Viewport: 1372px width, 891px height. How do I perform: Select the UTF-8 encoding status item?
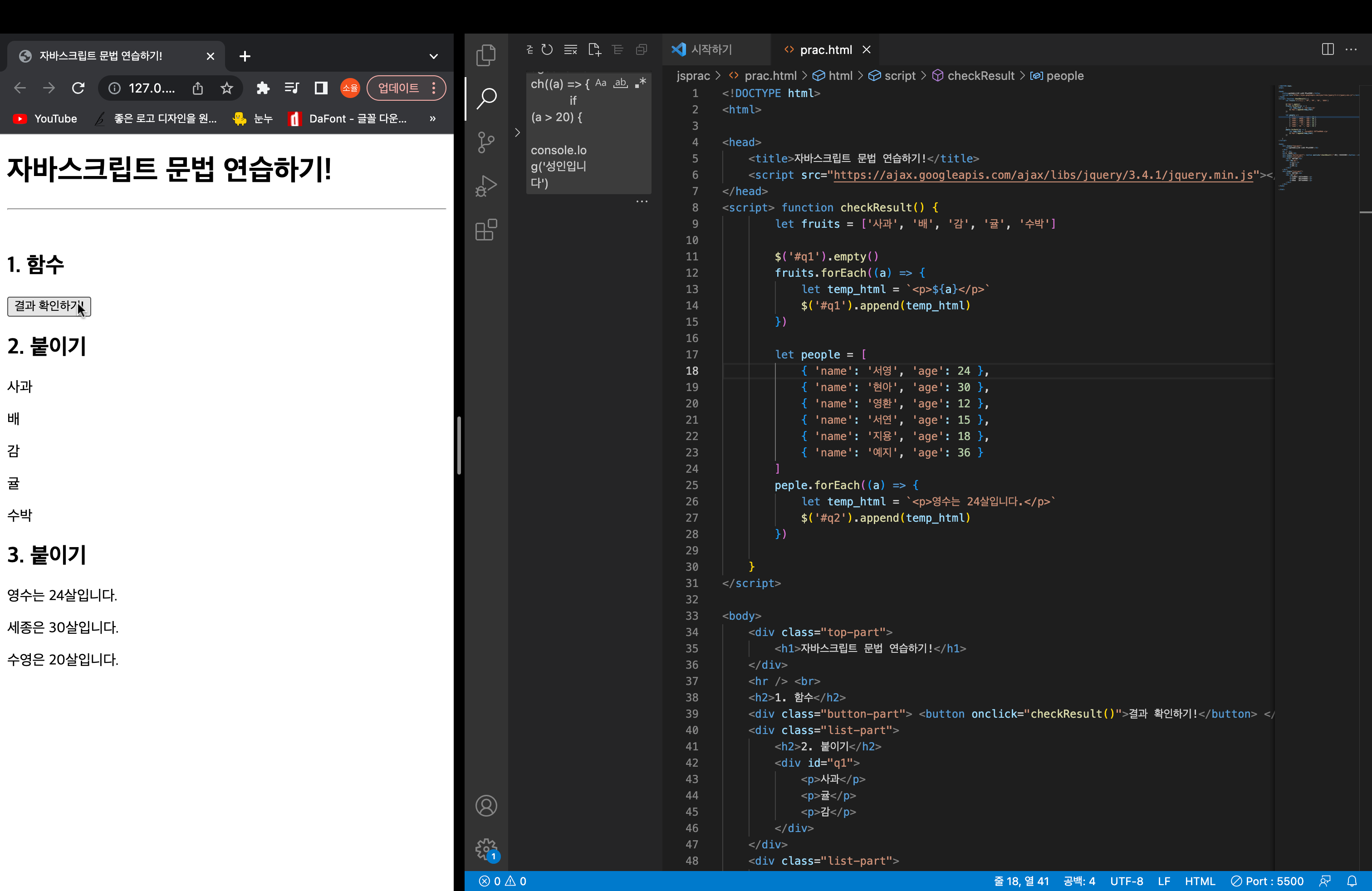(1127, 881)
